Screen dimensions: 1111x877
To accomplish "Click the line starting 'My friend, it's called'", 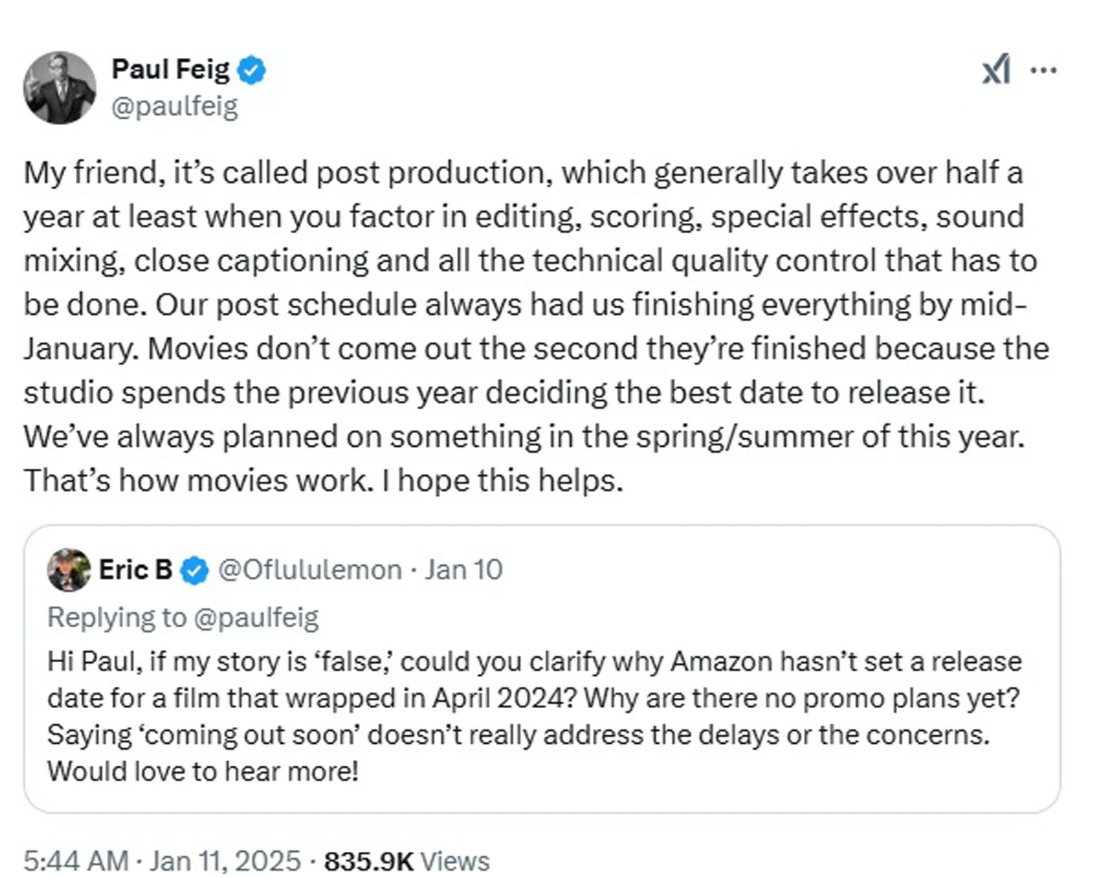I will point(523,173).
